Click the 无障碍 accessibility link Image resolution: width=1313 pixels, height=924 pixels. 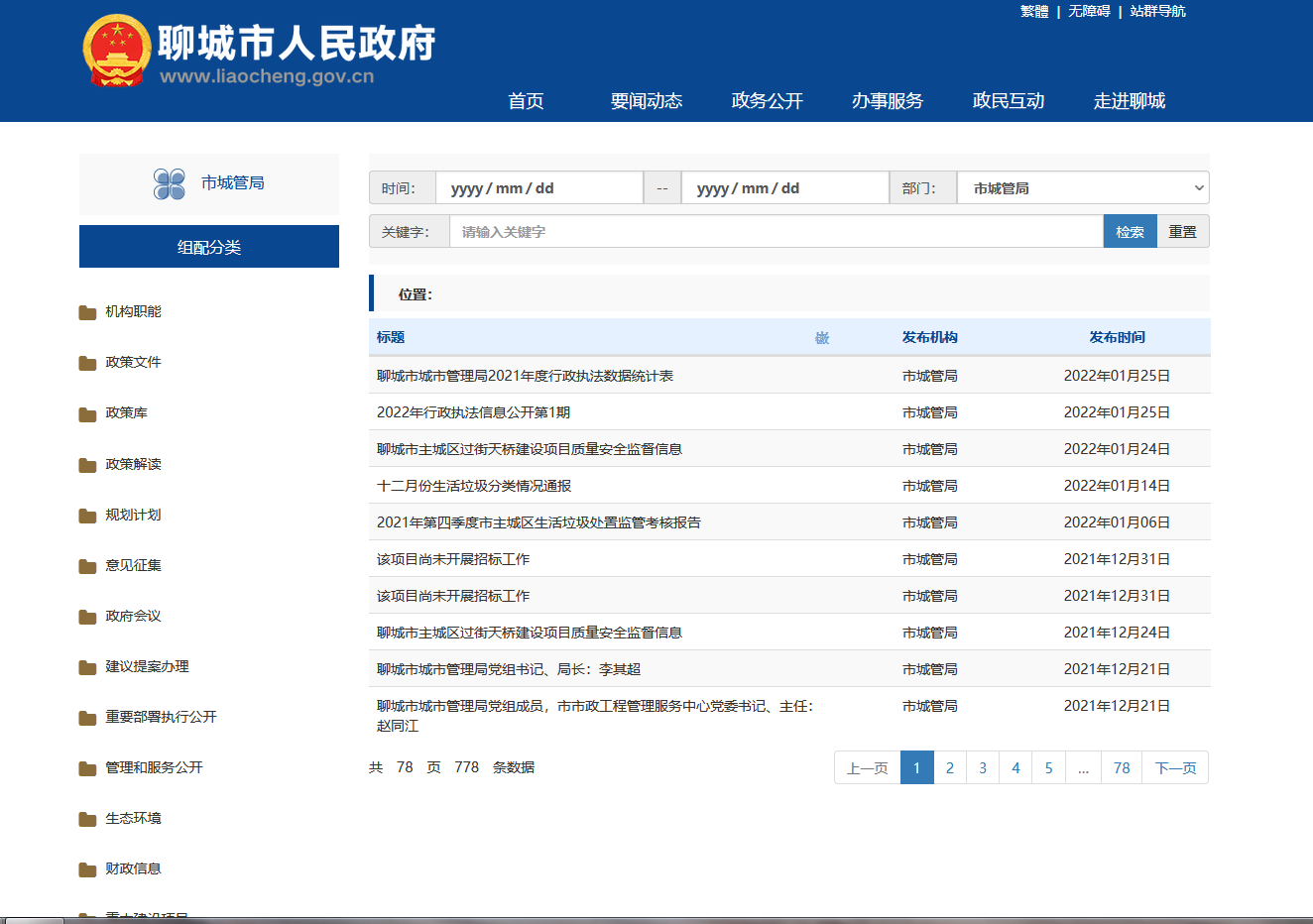[1089, 11]
